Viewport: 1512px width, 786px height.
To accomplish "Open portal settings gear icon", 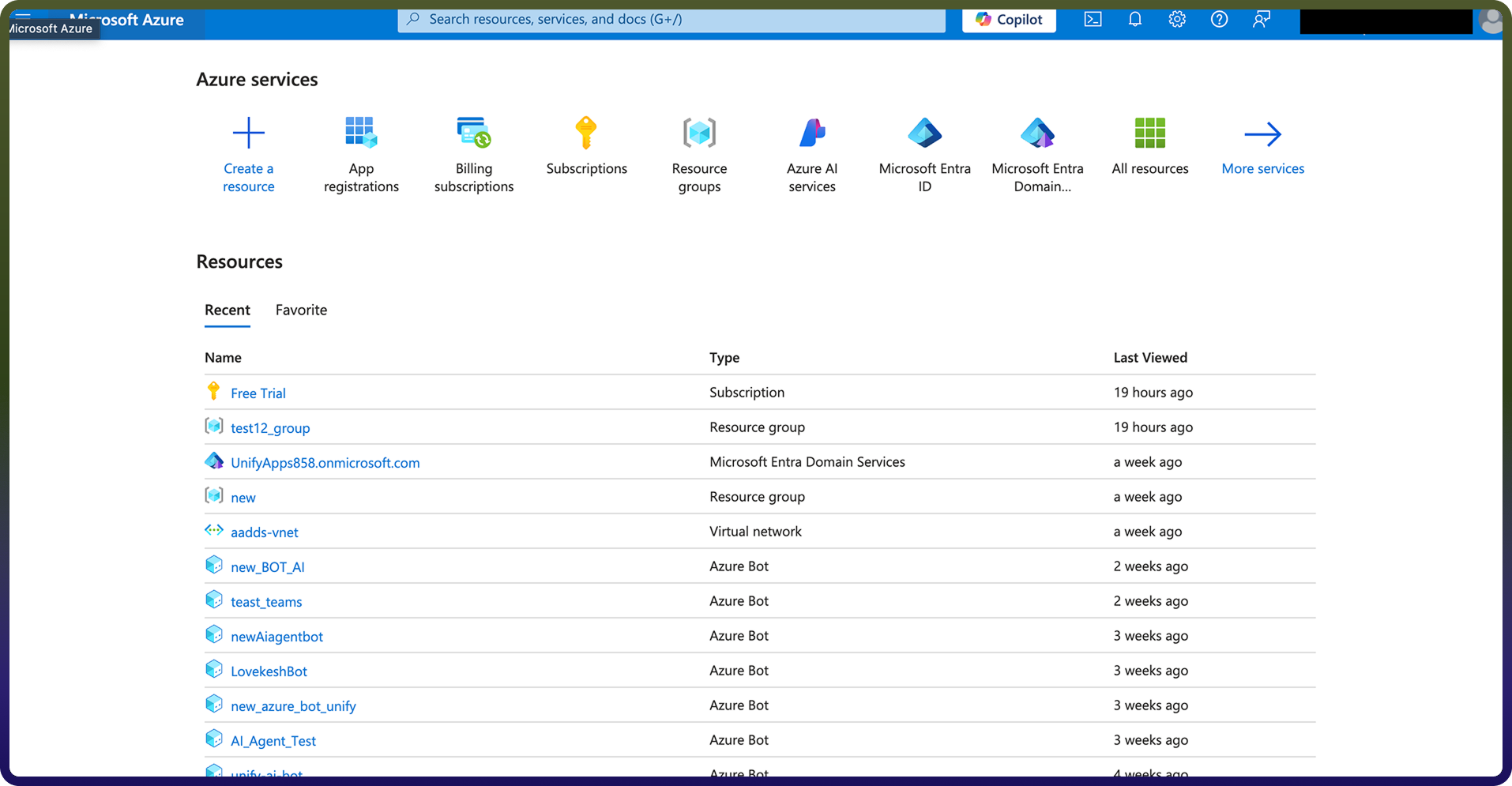I will pyautogui.click(x=1177, y=19).
